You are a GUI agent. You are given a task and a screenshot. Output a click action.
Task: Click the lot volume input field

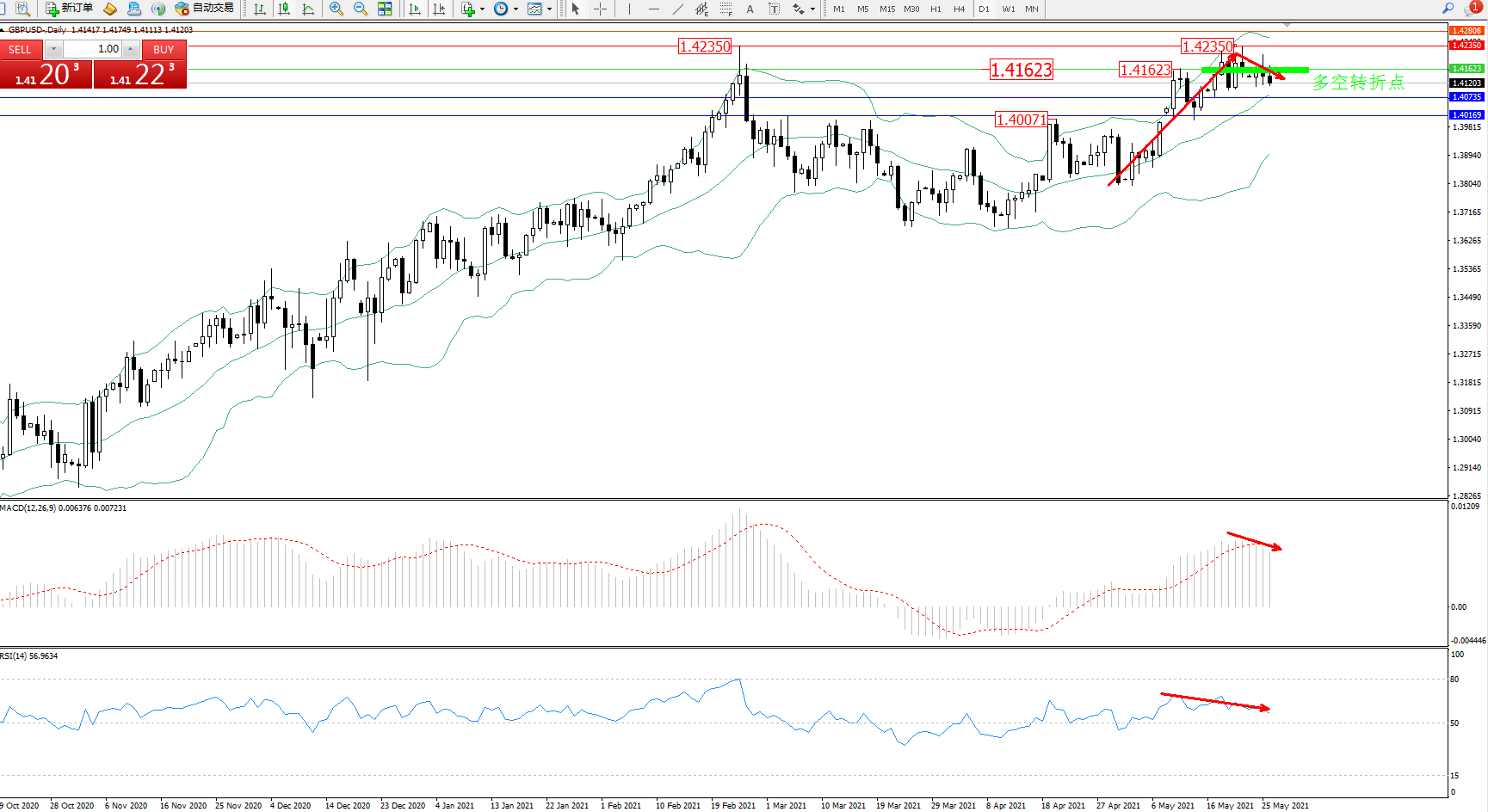tap(92, 49)
